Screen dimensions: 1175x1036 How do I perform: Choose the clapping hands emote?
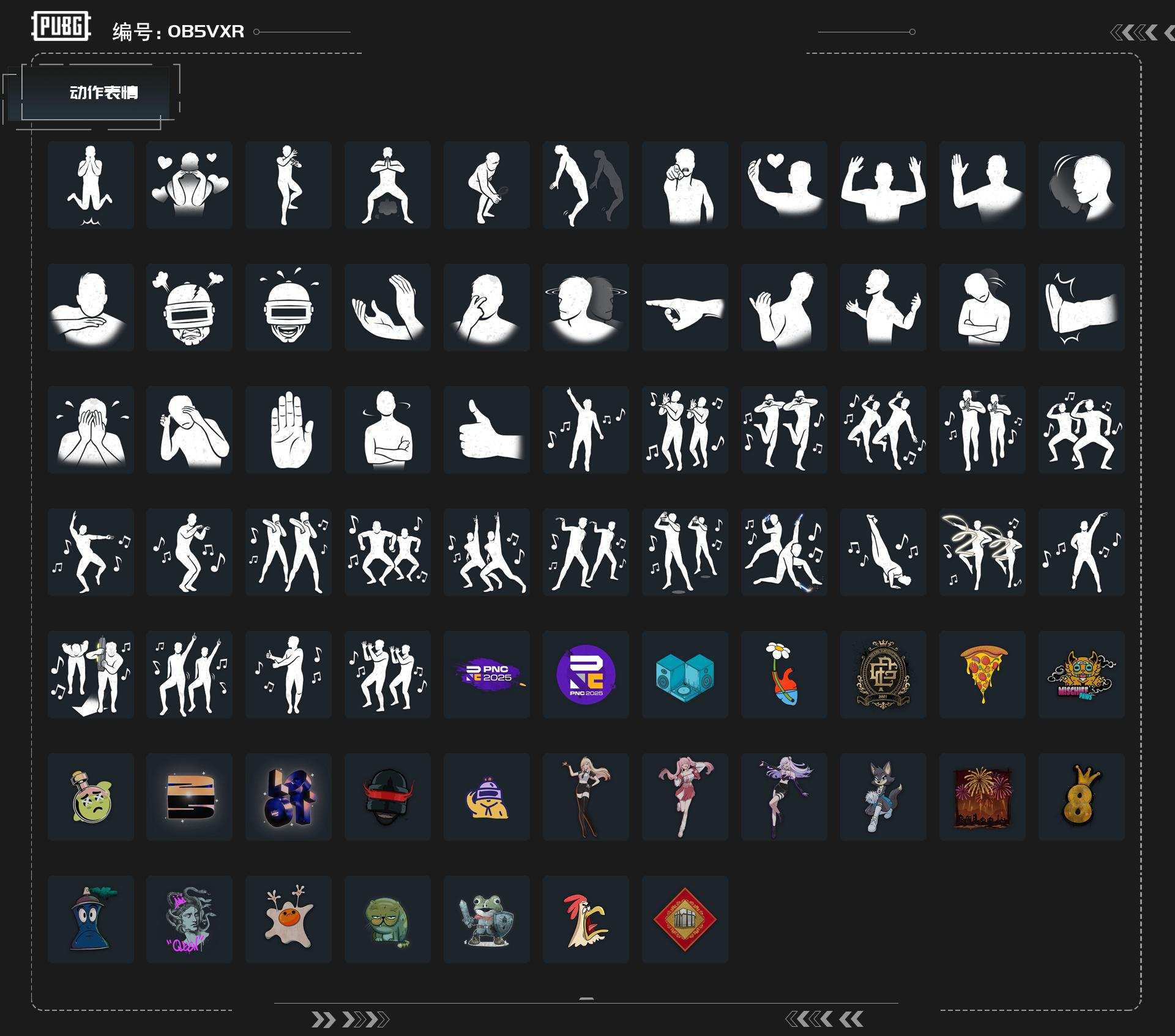click(387, 307)
